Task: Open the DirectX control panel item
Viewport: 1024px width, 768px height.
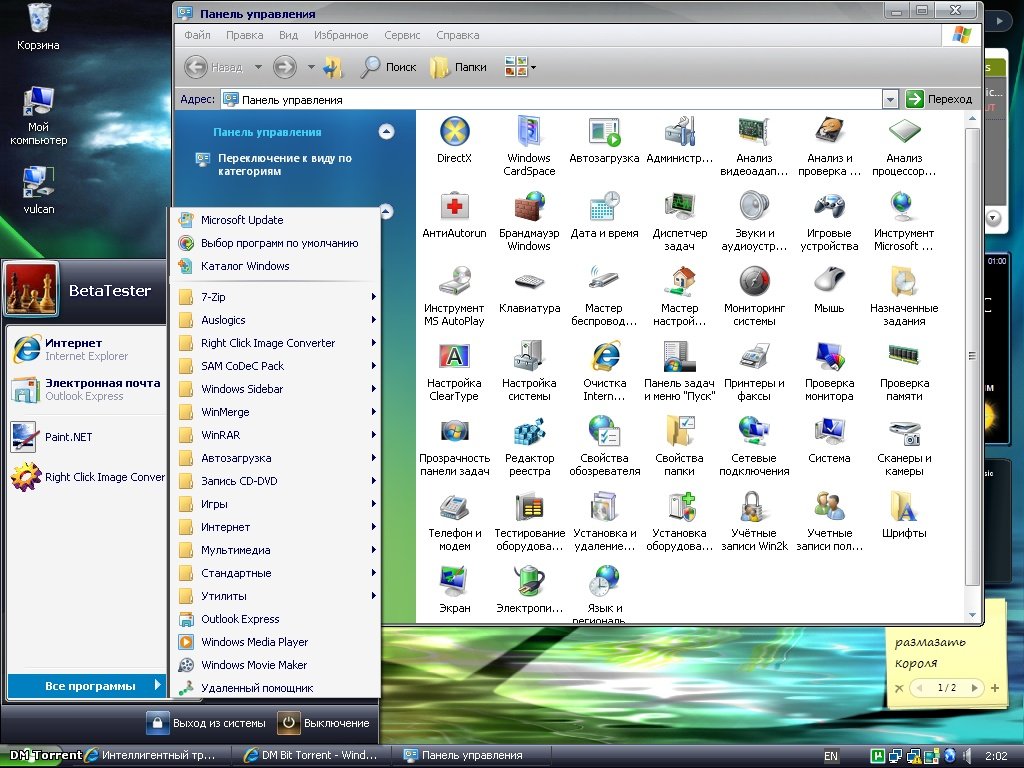Action: pyautogui.click(x=454, y=139)
